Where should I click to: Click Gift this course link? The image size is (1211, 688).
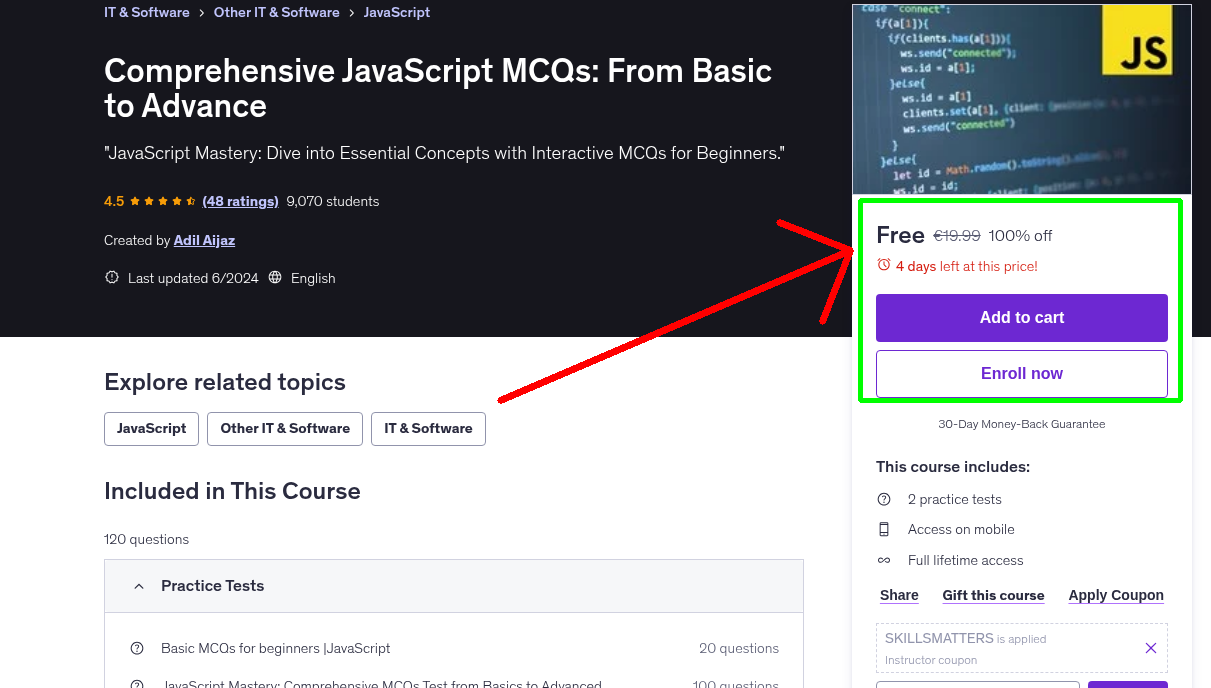tap(993, 595)
